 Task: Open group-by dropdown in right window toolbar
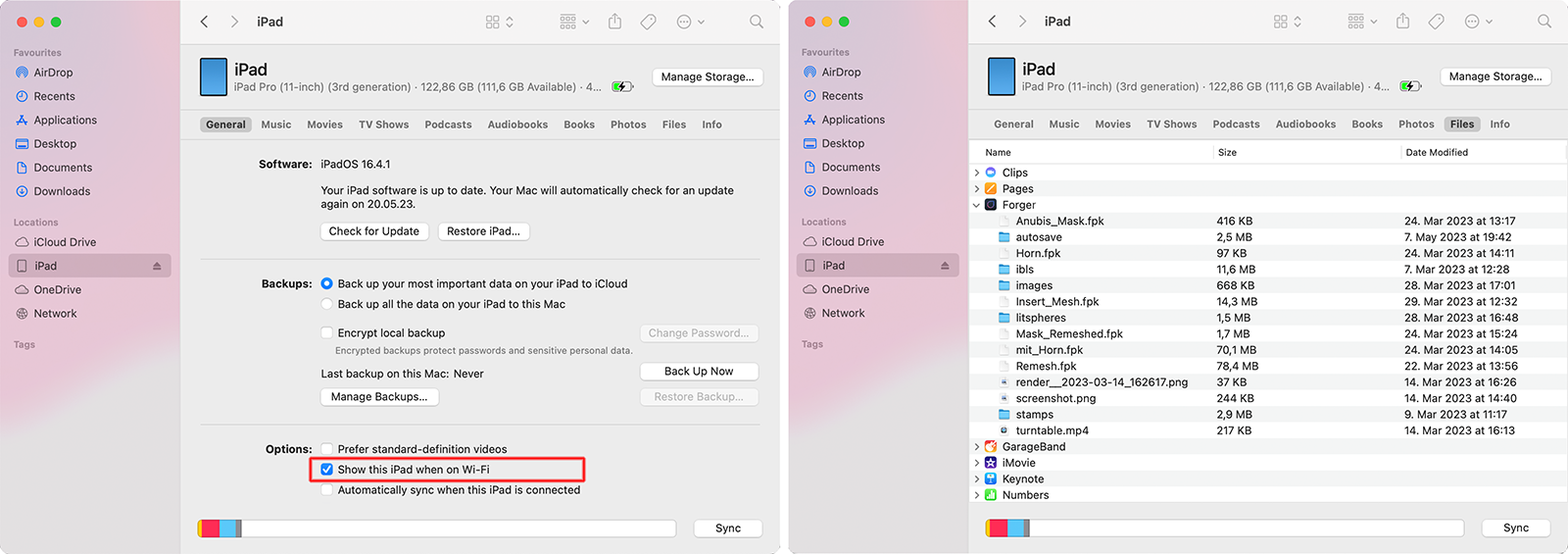1362,22
